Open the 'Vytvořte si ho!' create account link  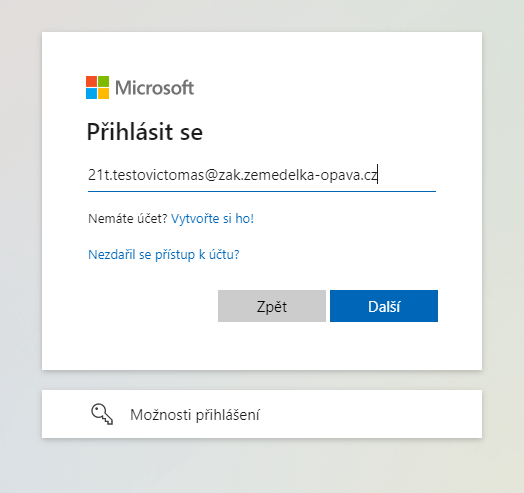(213, 219)
